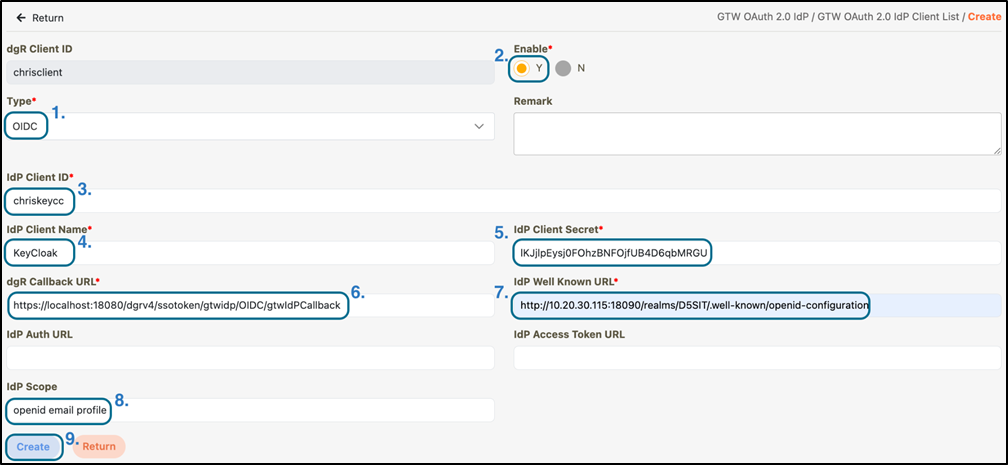Click the empty IdP Auth URL field
The width and height of the screenshot is (1008, 465).
point(250,358)
